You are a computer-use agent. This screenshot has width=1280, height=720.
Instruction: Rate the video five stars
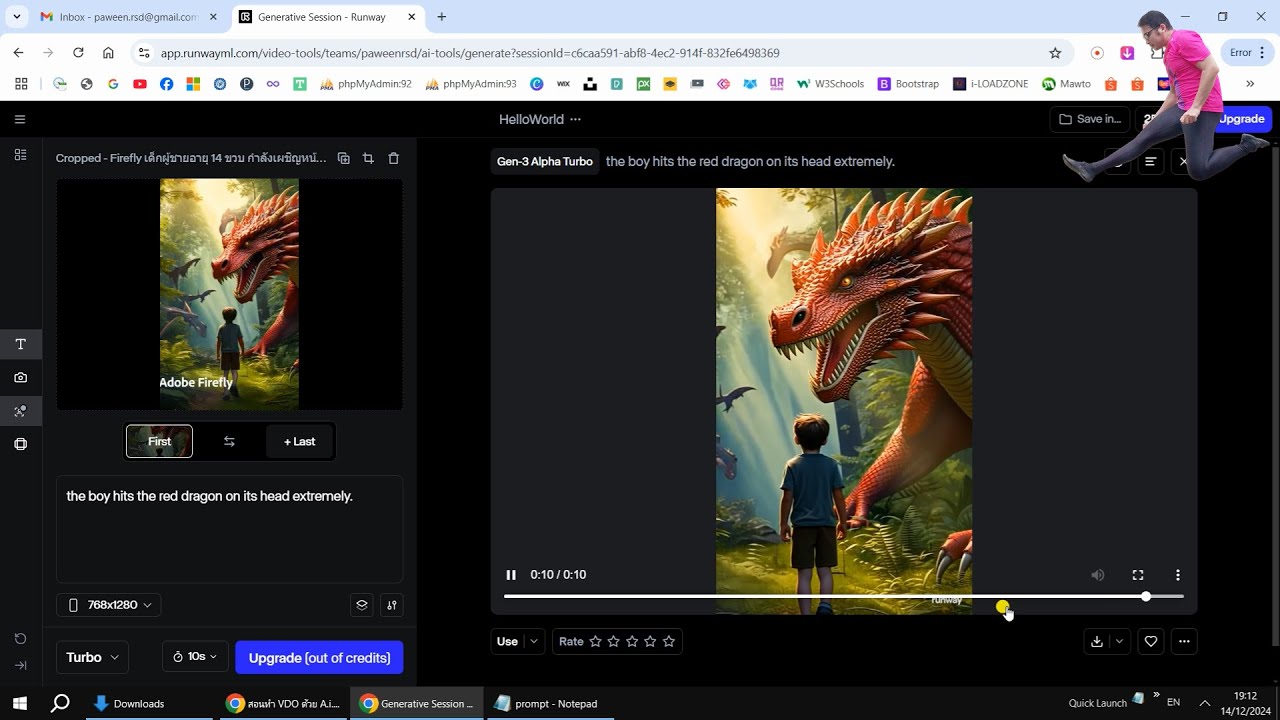tap(669, 641)
